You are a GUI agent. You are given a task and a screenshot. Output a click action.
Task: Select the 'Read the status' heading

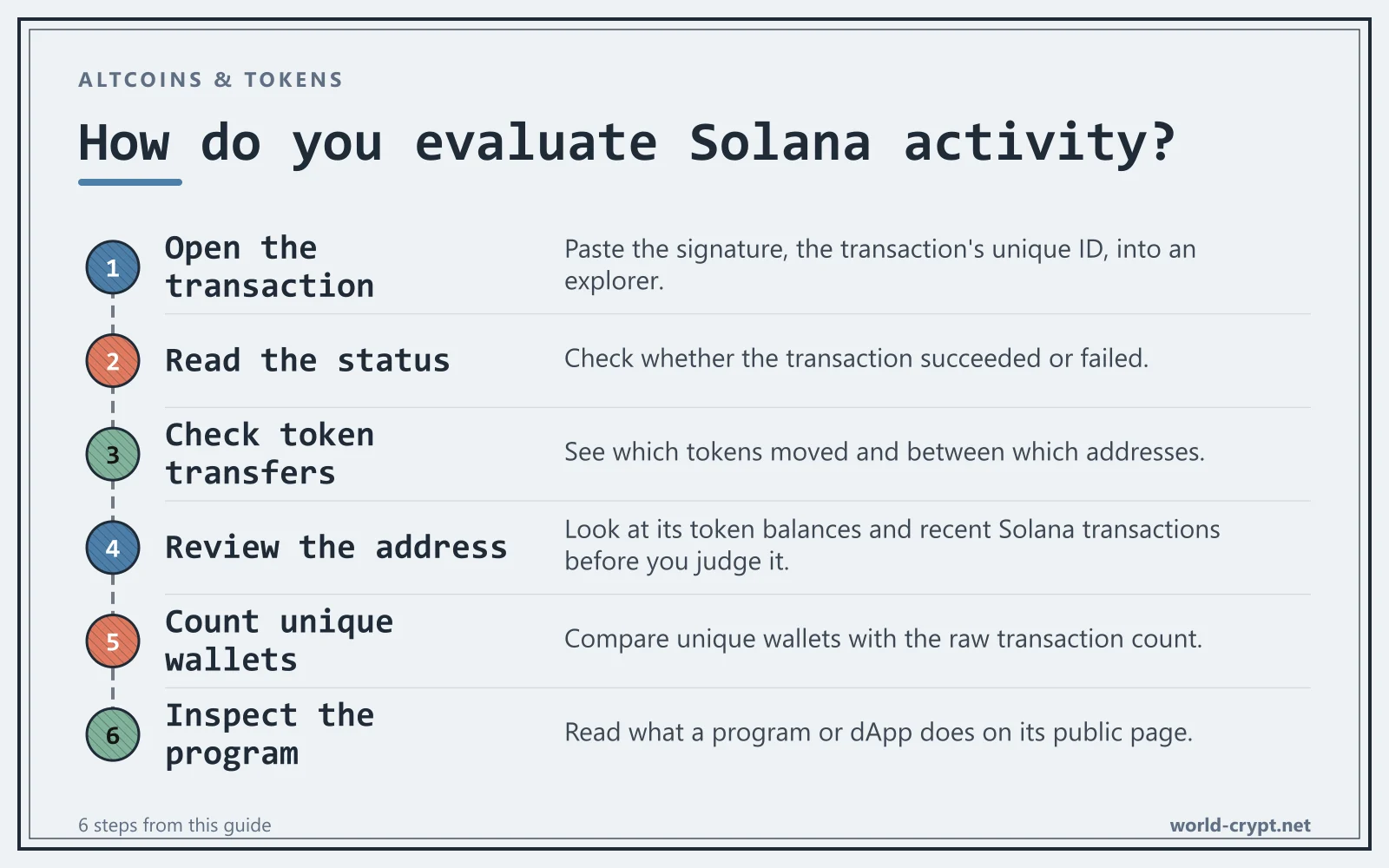point(307,361)
